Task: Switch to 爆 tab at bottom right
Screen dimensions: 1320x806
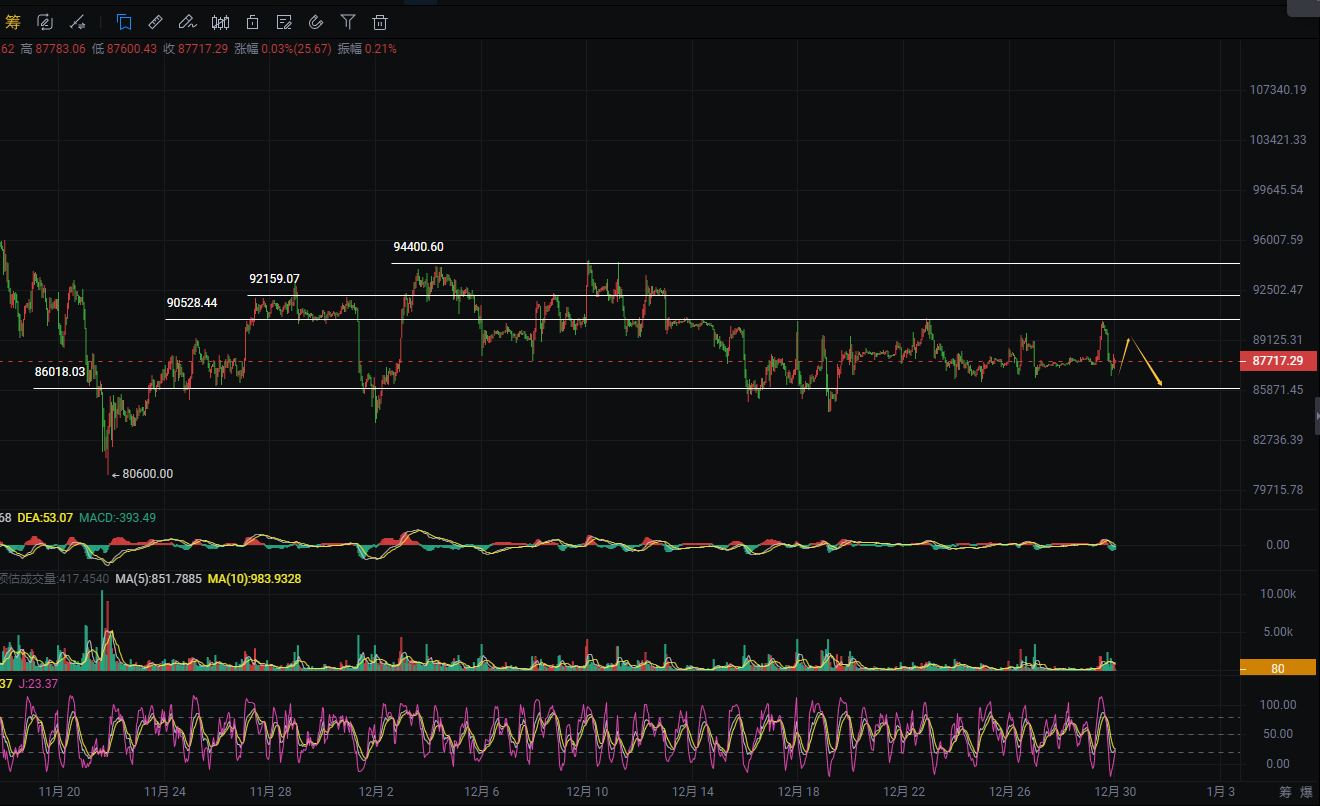Action: point(1309,793)
